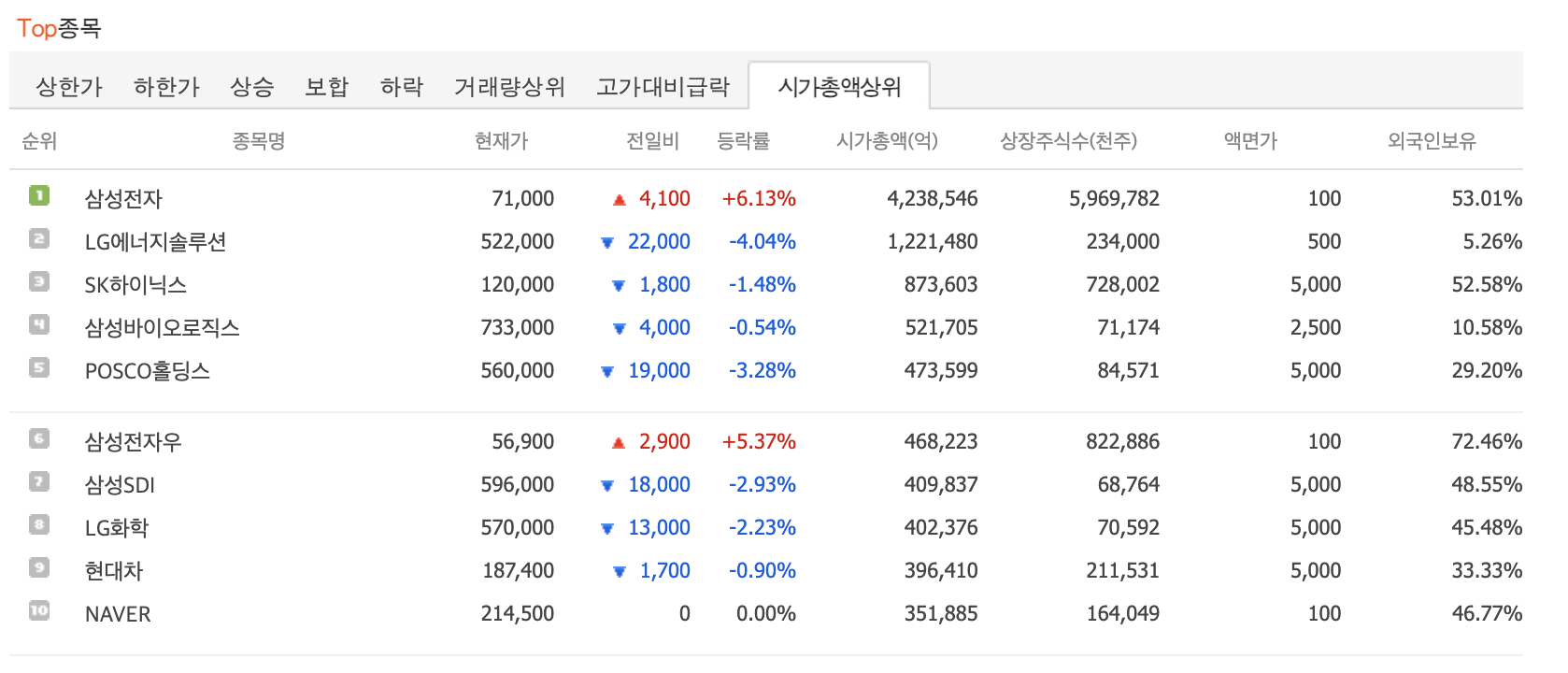Click blue down arrow in LG화학 row
This screenshot has height=673, width=1568.
607,529
